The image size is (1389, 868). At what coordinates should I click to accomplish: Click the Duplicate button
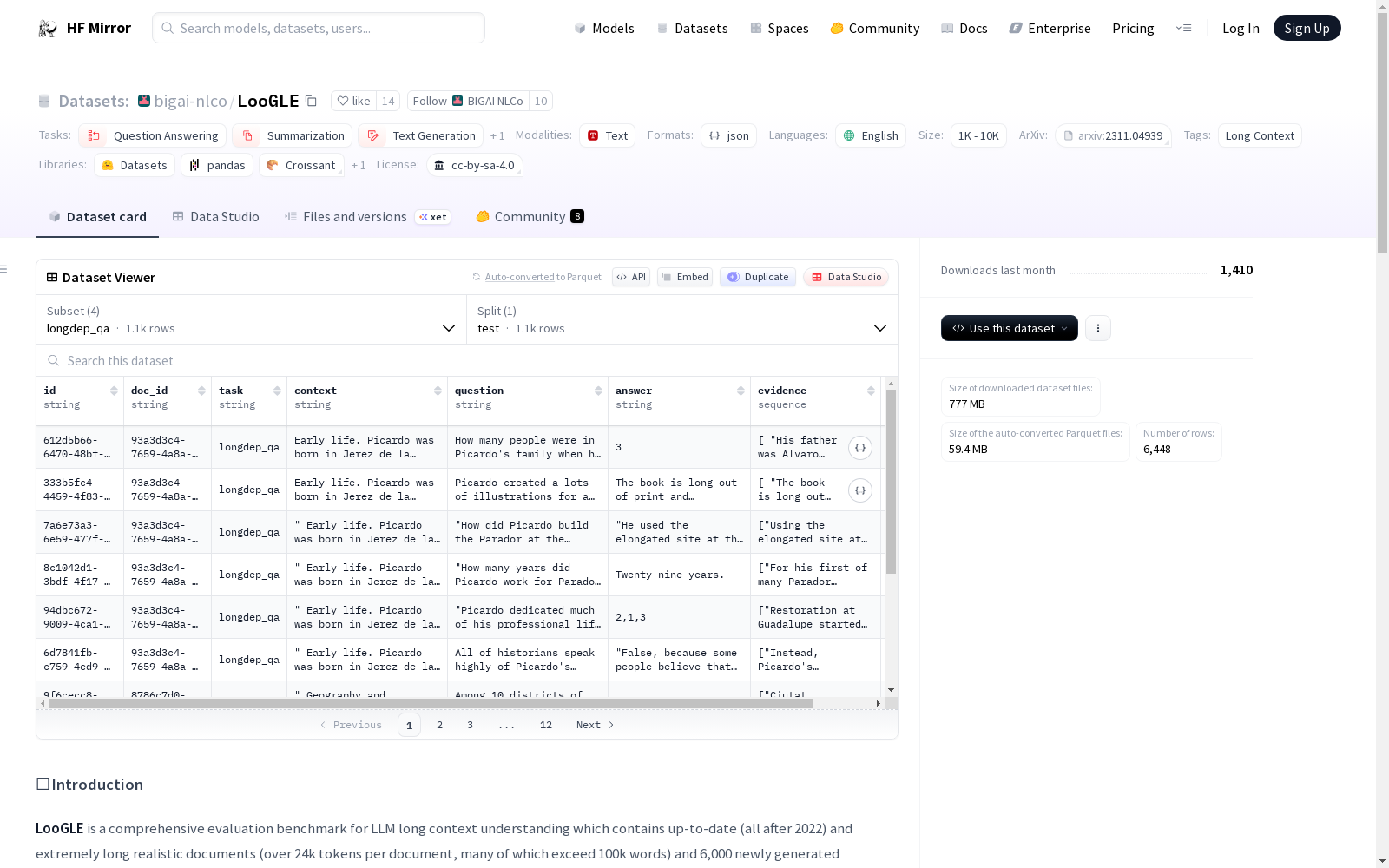(x=758, y=277)
